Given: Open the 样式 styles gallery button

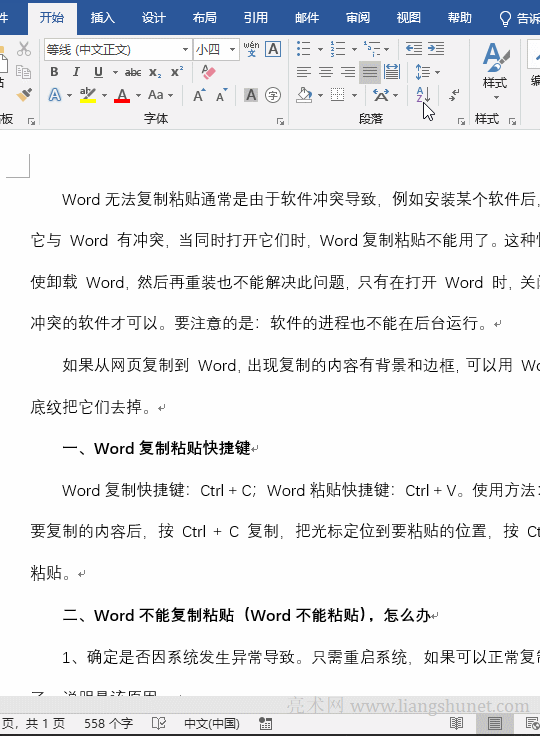Looking at the screenshot, I should coord(495,70).
